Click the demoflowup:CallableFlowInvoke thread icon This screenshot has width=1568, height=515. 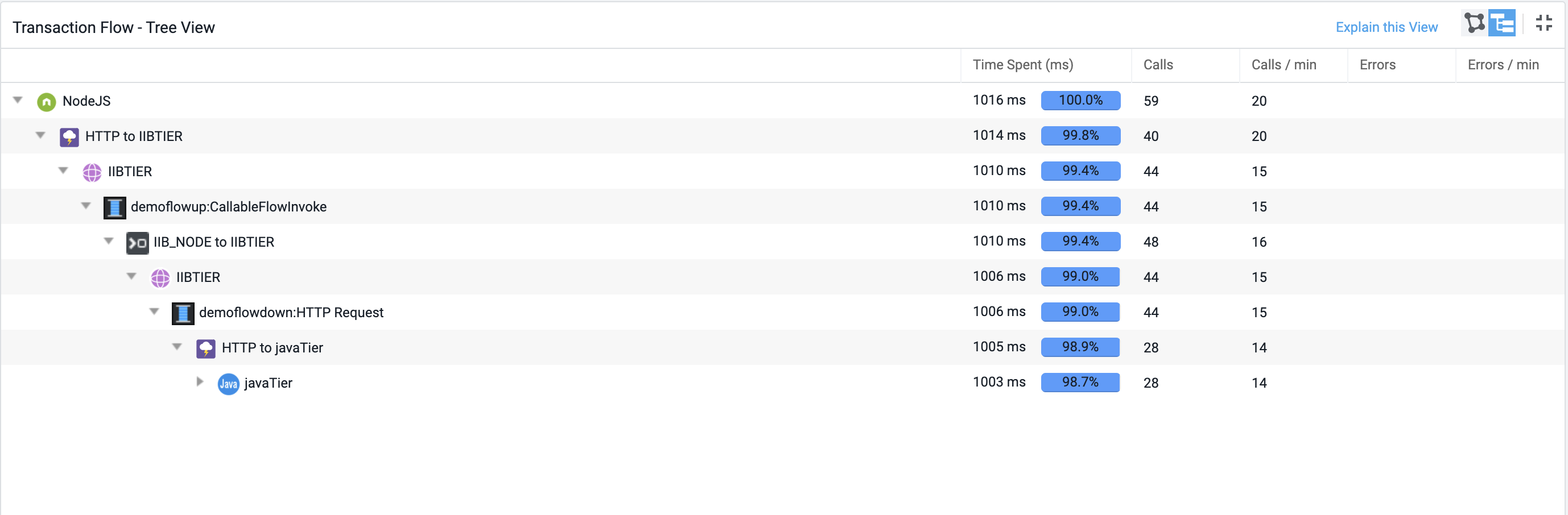click(x=114, y=207)
